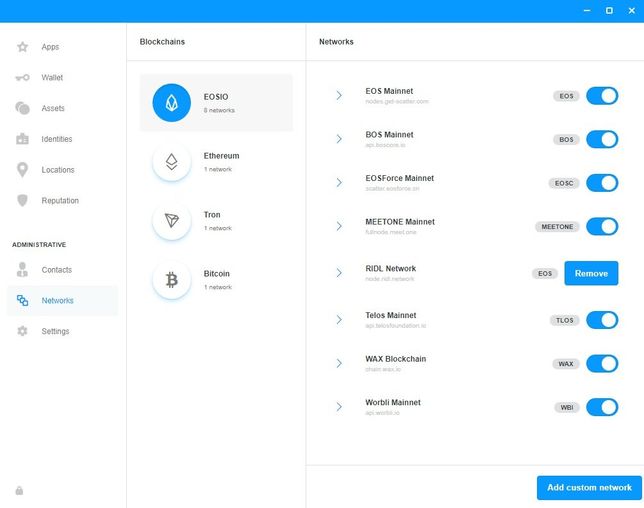Click the EOSIO blockchain logo icon
This screenshot has height=508, width=644.
171,102
